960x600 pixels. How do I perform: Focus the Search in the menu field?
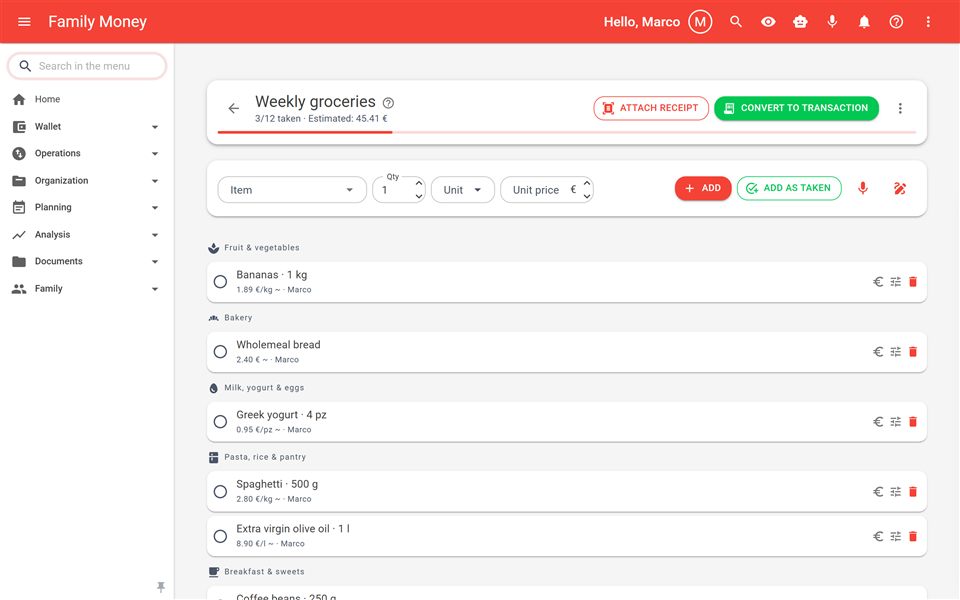pos(87,66)
